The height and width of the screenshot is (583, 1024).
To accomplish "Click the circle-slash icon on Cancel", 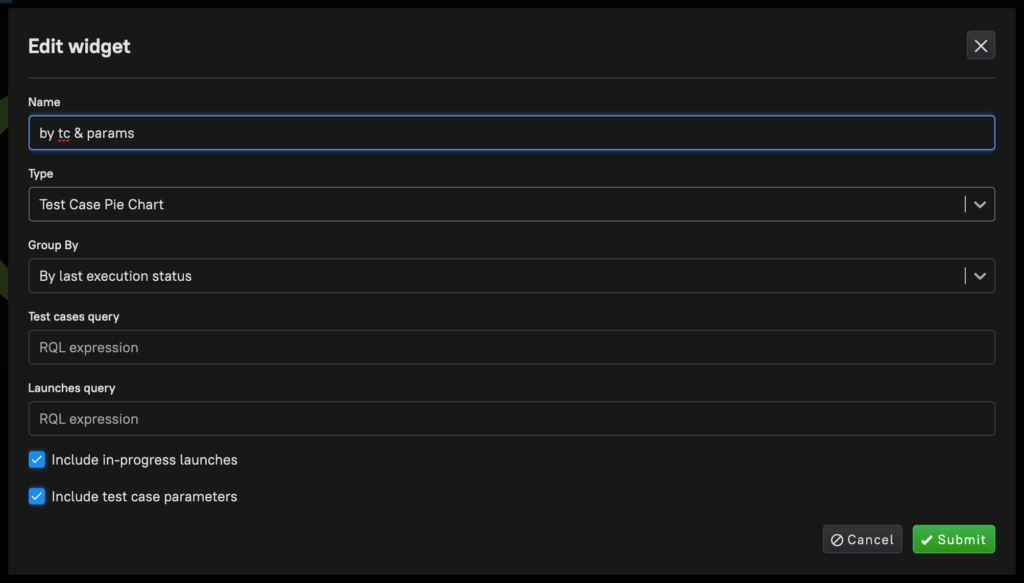I will (837, 540).
